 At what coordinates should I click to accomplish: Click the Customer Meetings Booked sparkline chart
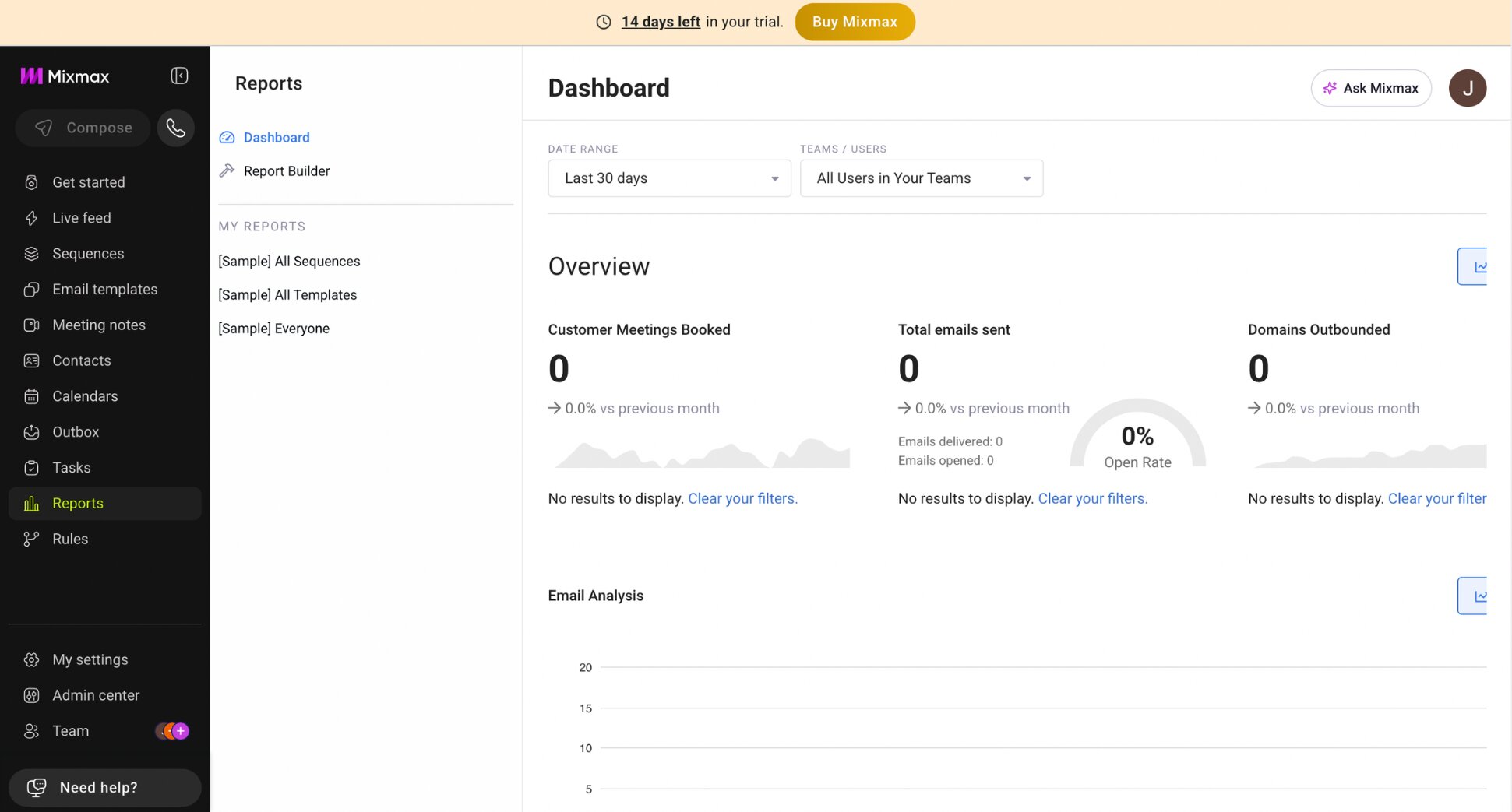click(x=701, y=453)
